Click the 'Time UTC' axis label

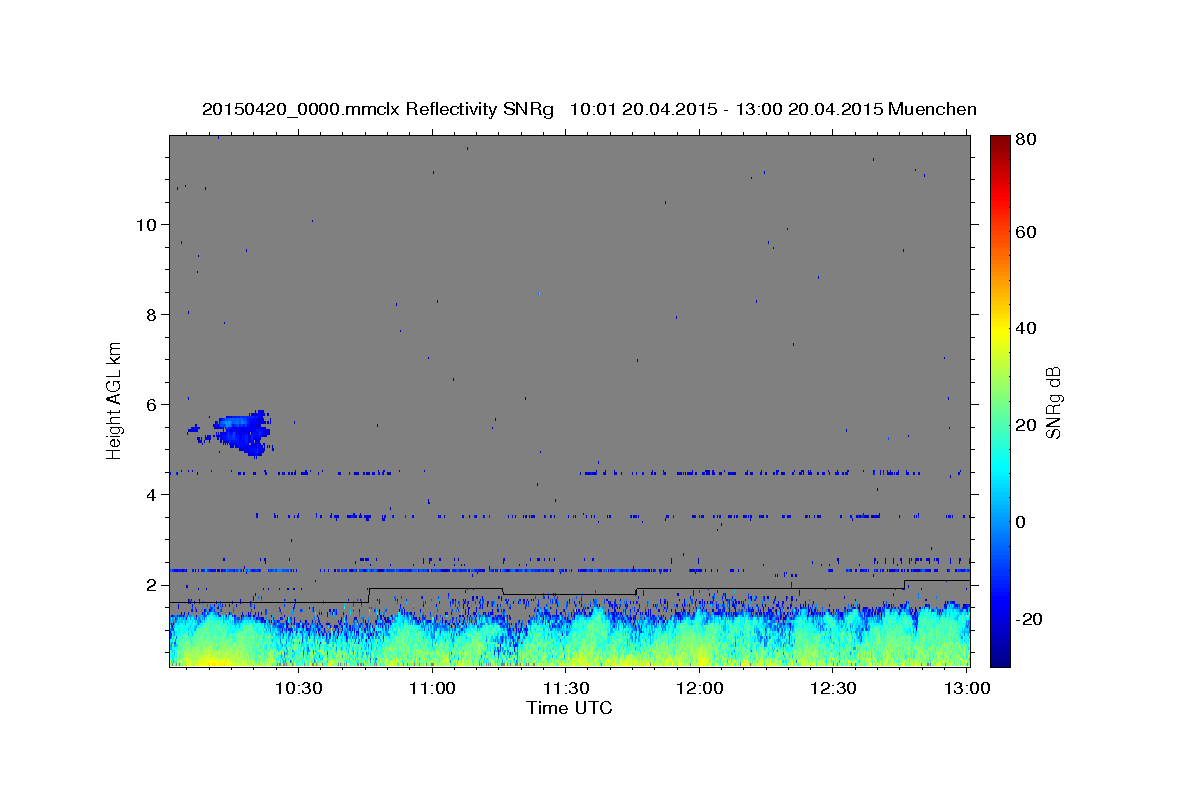coord(569,708)
